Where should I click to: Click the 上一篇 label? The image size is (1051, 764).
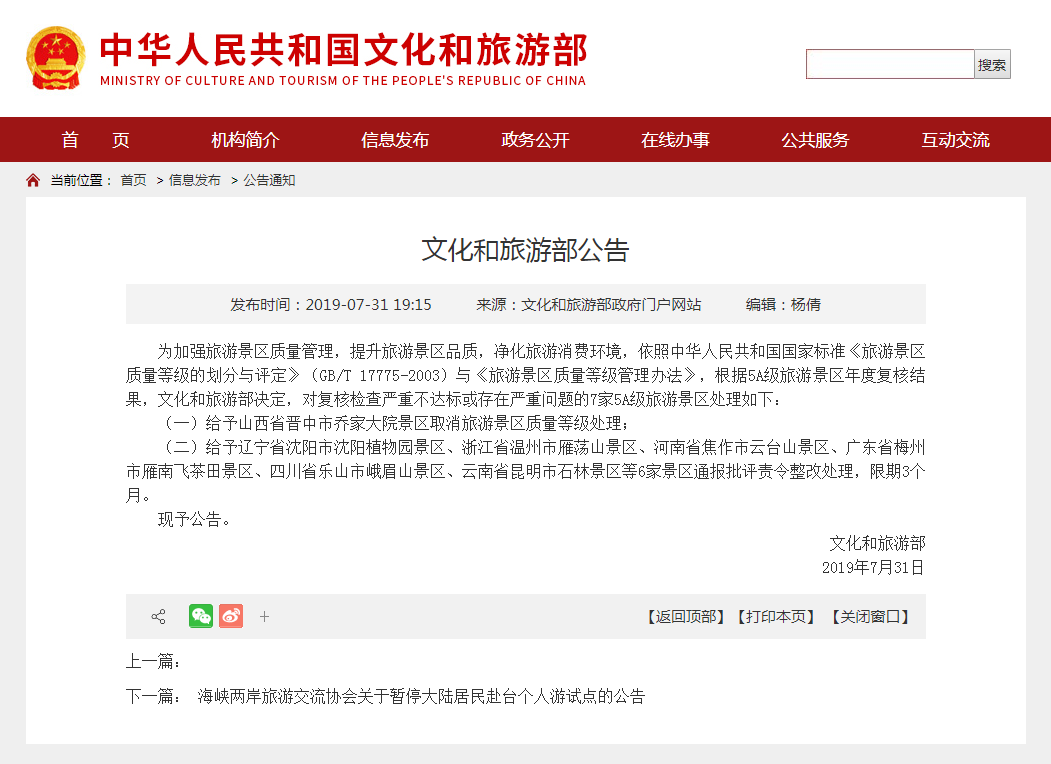point(153,661)
